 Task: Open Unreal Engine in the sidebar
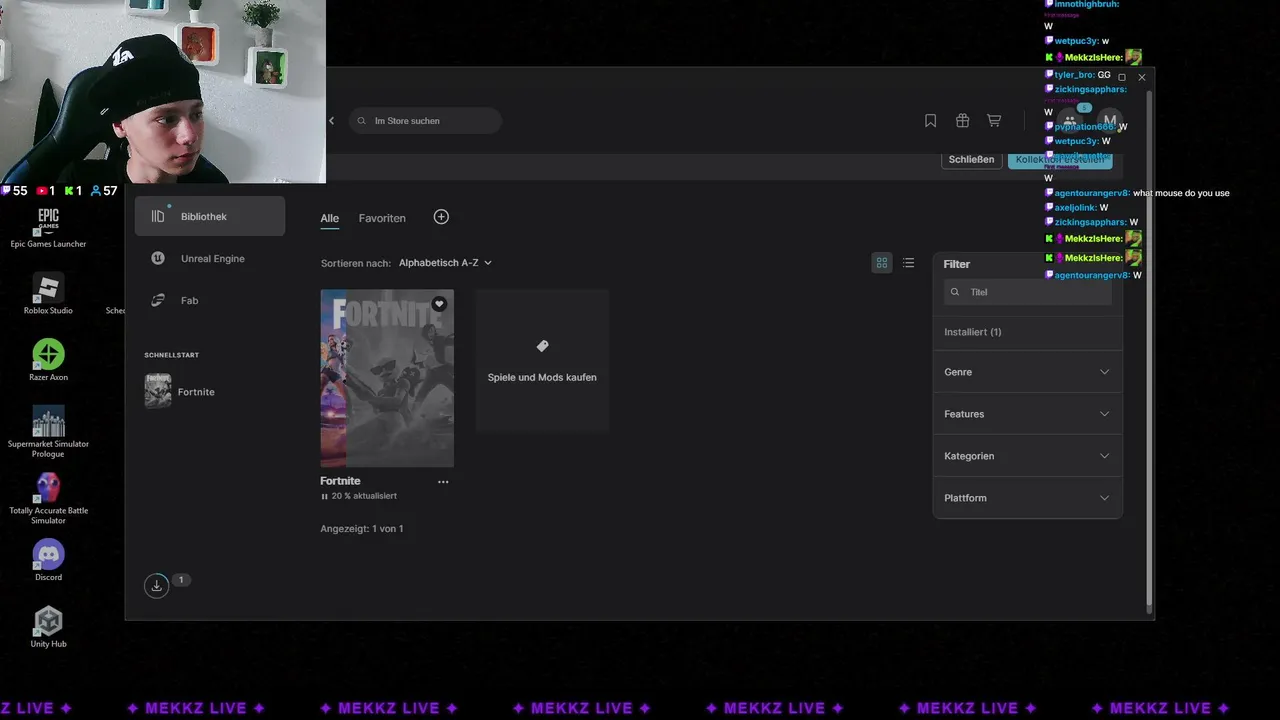click(210, 258)
